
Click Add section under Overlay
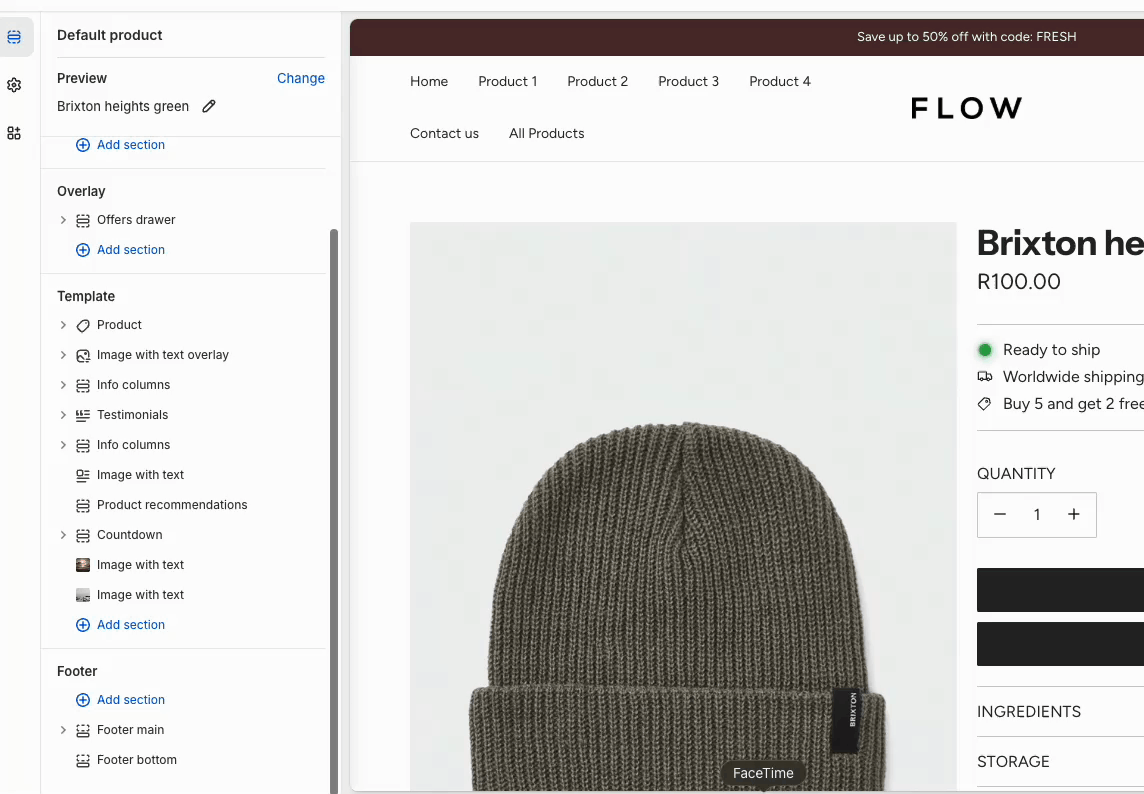(x=131, y=250)
